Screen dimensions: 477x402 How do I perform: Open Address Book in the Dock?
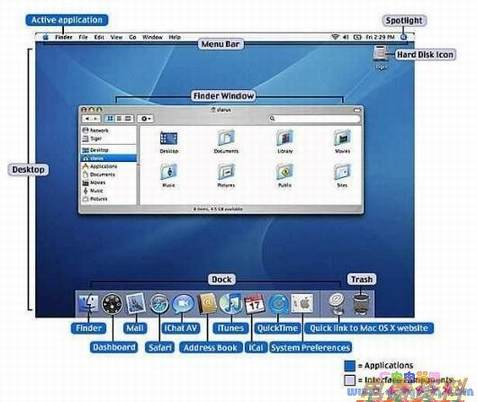click(207, 304)
